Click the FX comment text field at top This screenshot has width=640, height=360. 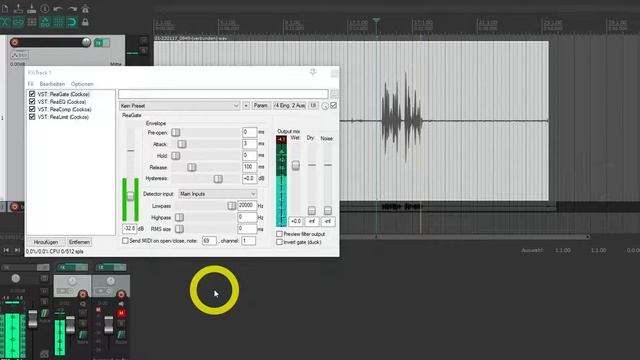223,94
